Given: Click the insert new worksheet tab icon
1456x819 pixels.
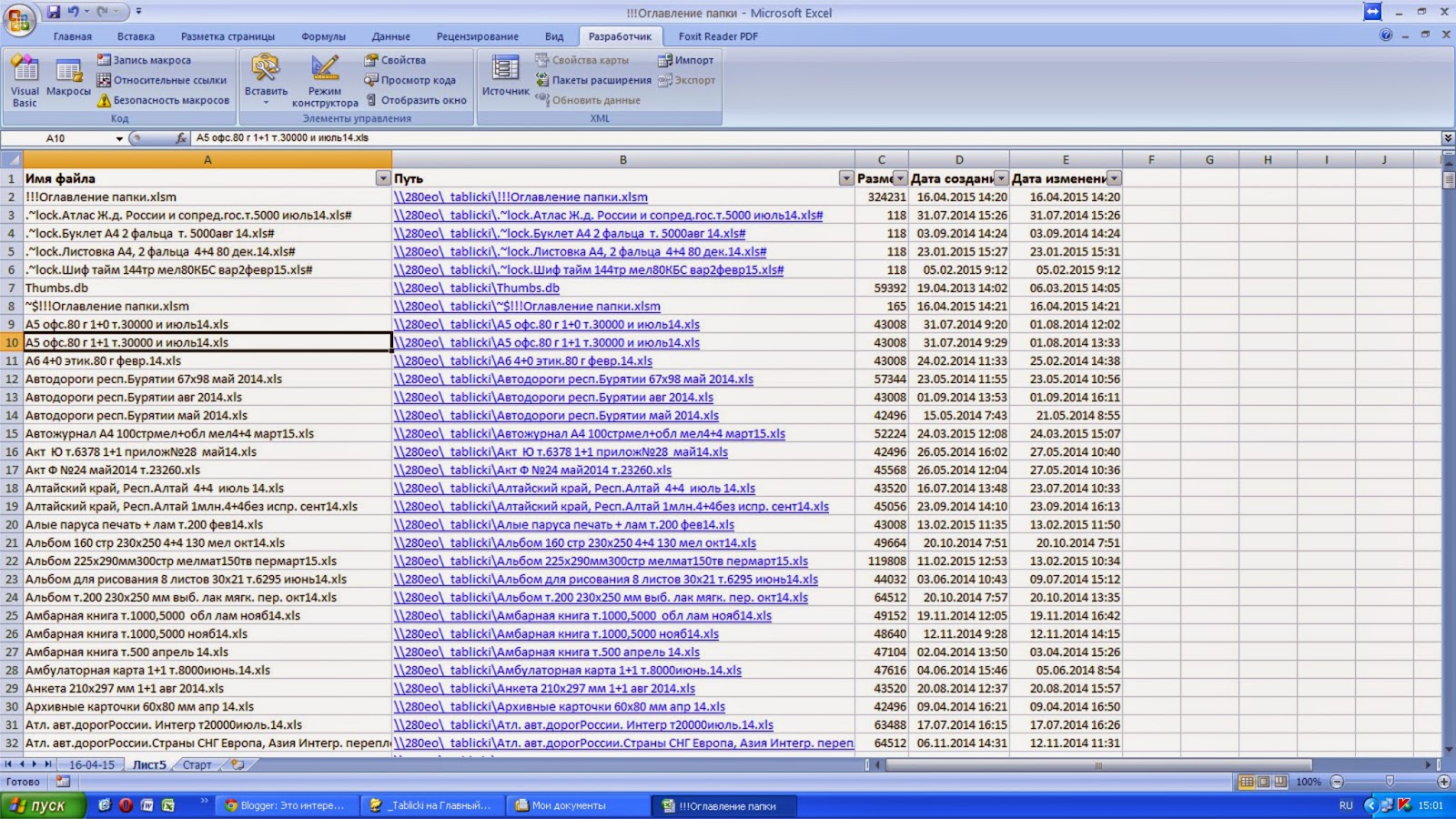Looking at the screenshot, I should pyautogui.click(x=237, y=764).
